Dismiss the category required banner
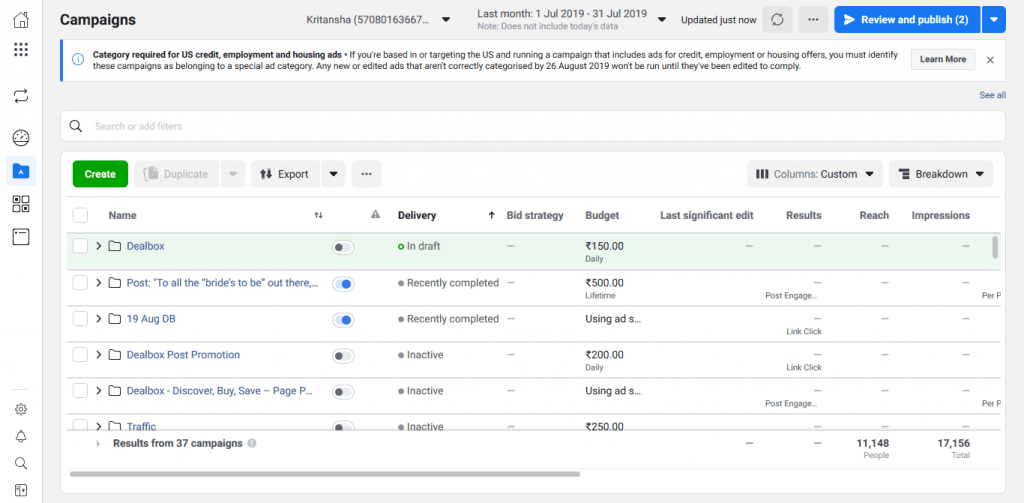 (x=990, y=59)
